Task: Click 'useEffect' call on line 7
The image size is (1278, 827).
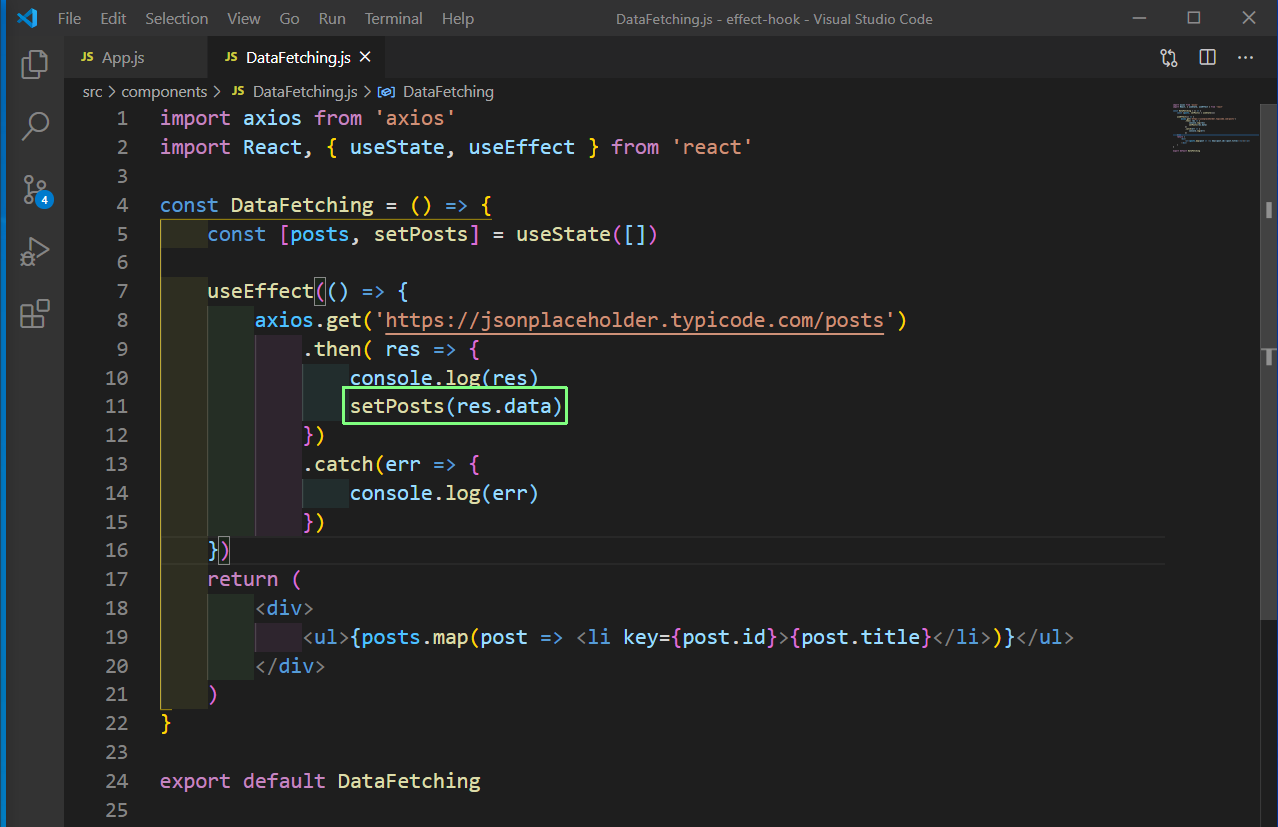Action: (x=260, y=291)
